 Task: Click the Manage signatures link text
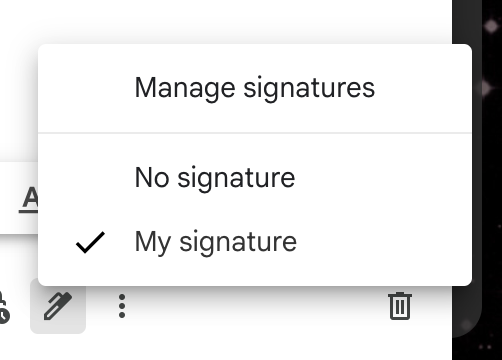point(255,88)
